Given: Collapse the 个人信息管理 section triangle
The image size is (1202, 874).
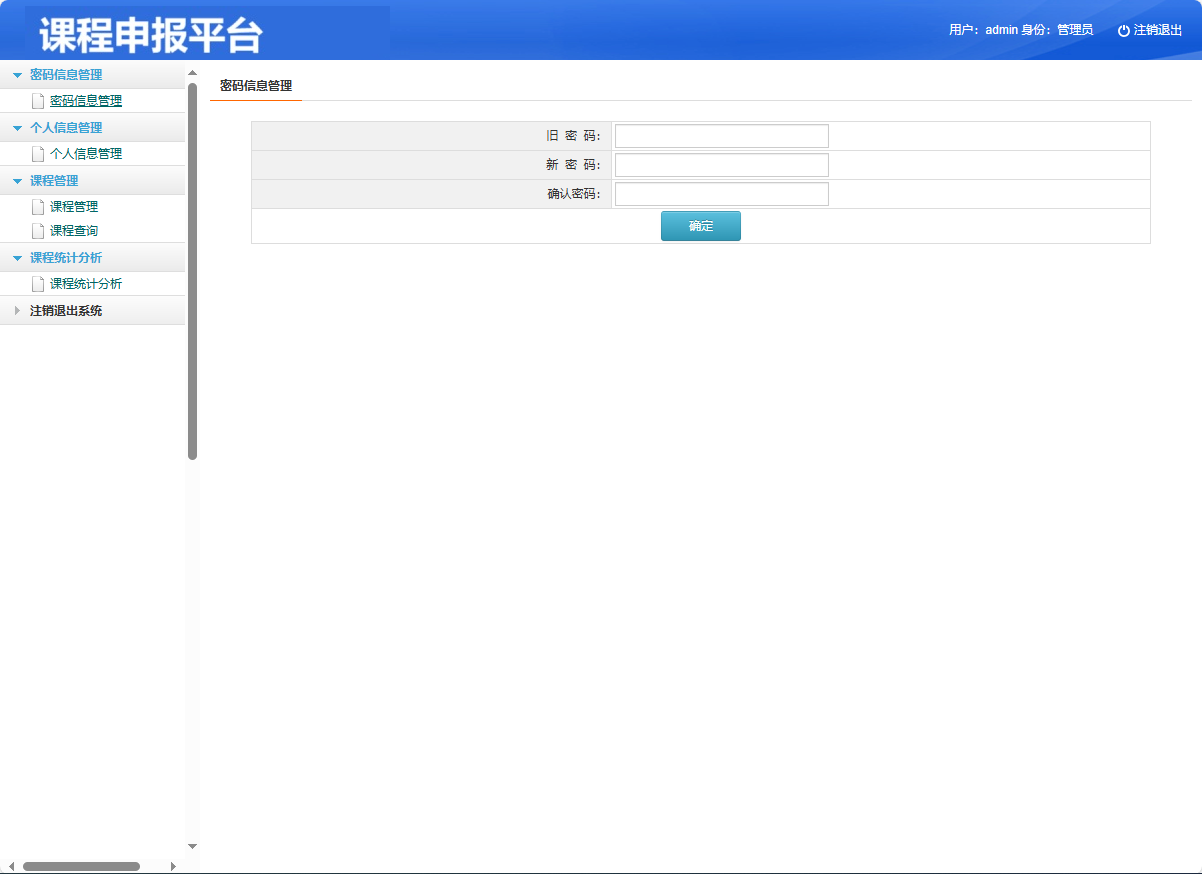Looking at the screenshot, I should click(17, 127).
